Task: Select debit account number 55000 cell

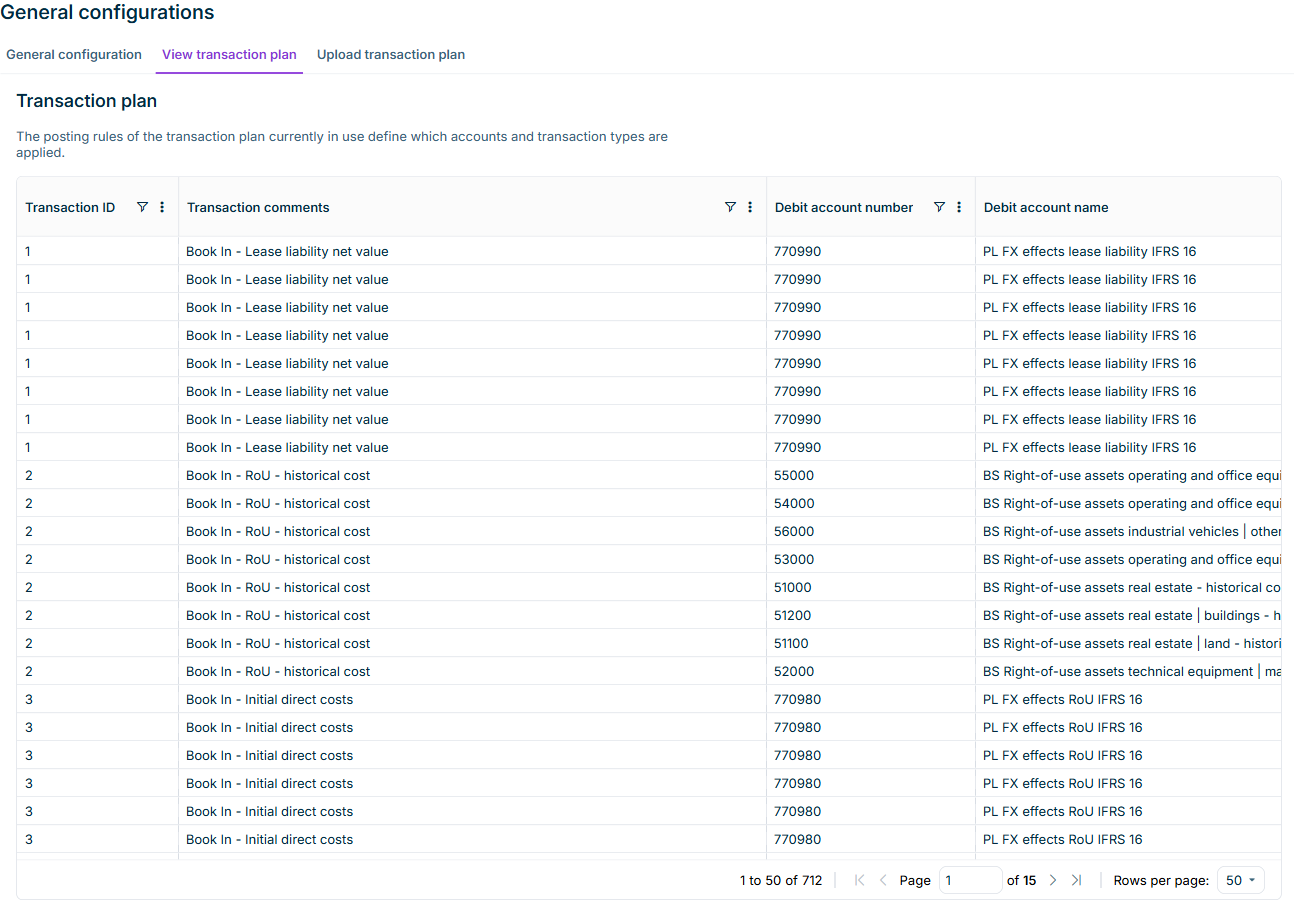Action: point(871,475)
